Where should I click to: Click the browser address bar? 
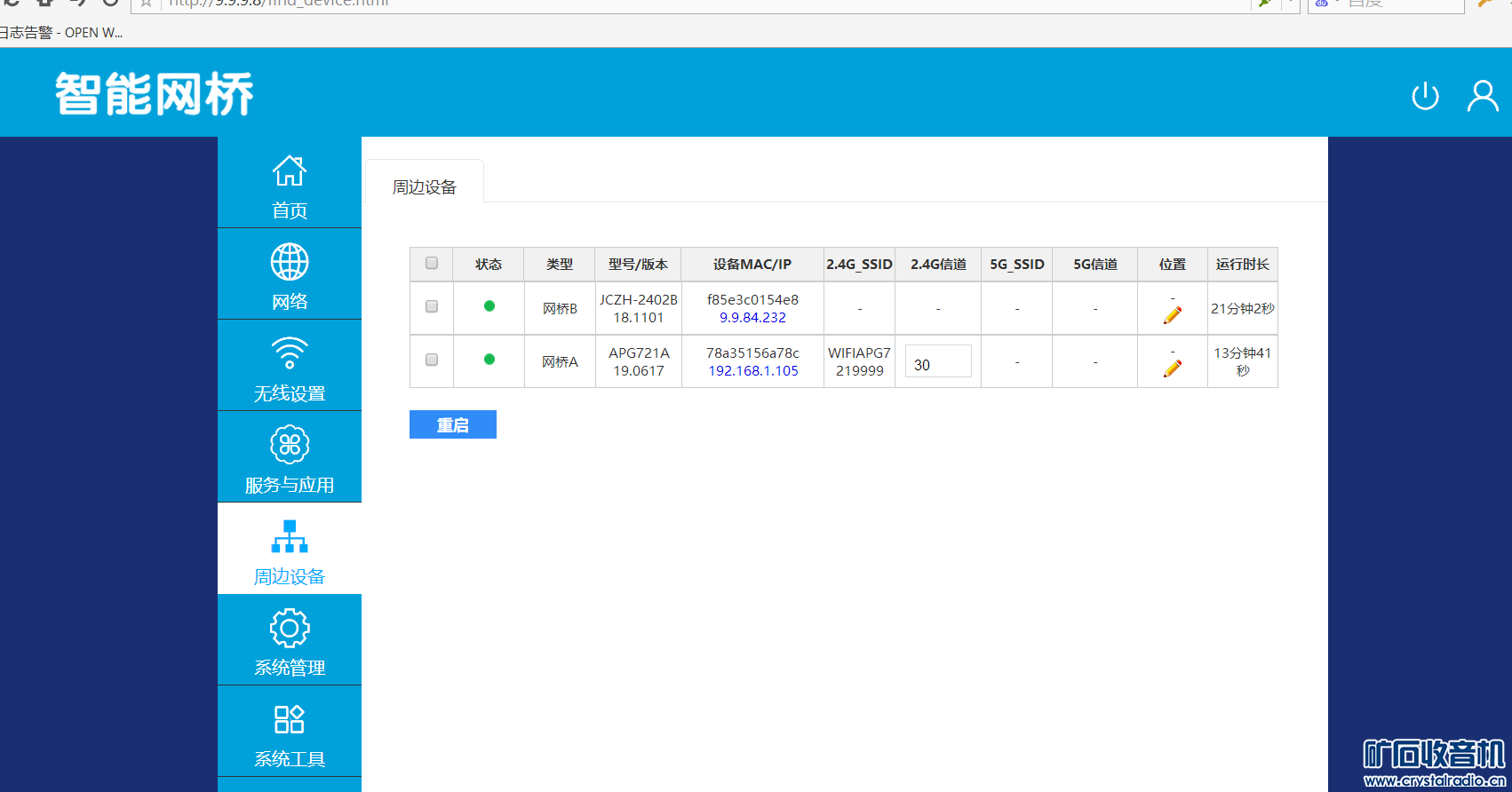[x=693, y=4]
